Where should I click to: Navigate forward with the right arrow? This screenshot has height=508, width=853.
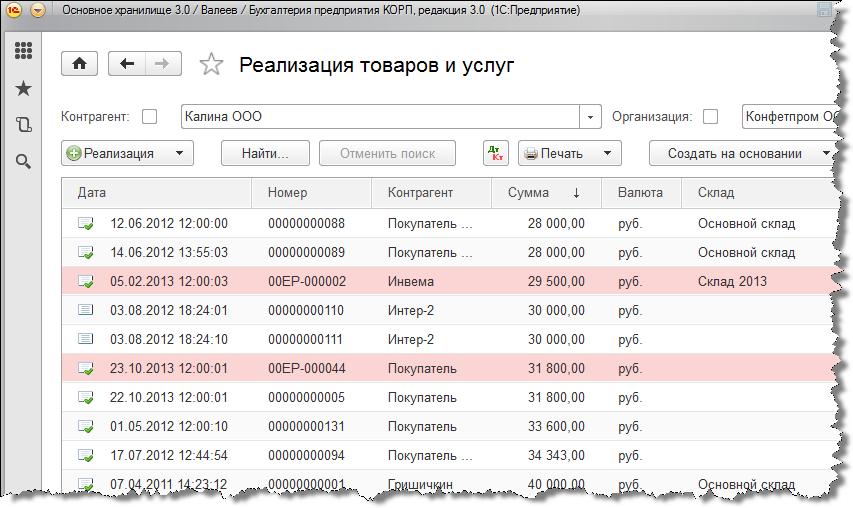pos(163,64)
